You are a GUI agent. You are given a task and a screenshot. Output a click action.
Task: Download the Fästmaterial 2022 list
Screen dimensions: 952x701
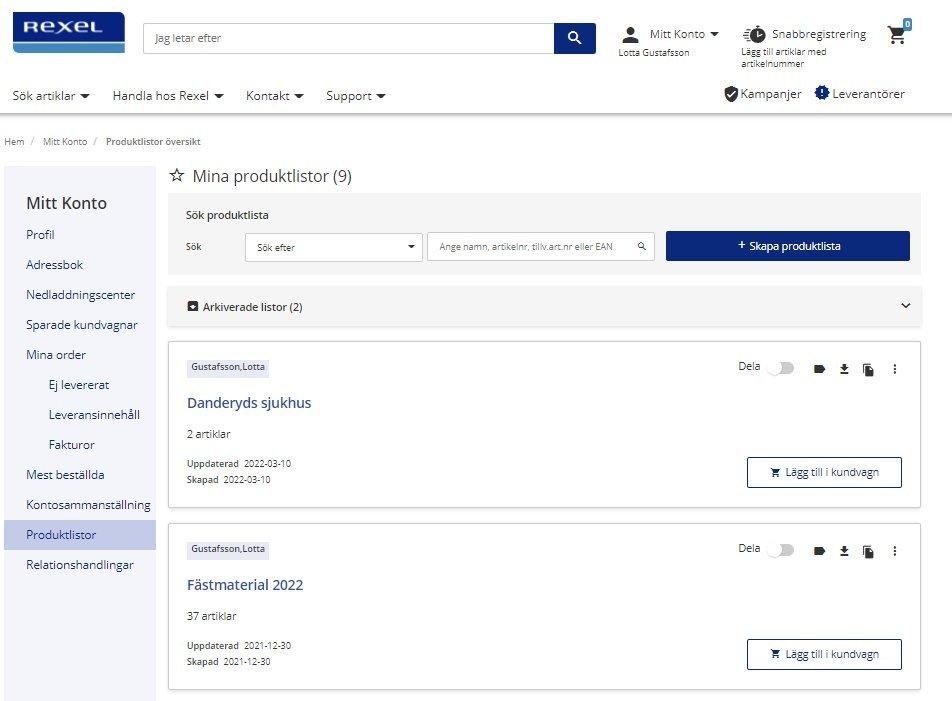coord(844,551)
